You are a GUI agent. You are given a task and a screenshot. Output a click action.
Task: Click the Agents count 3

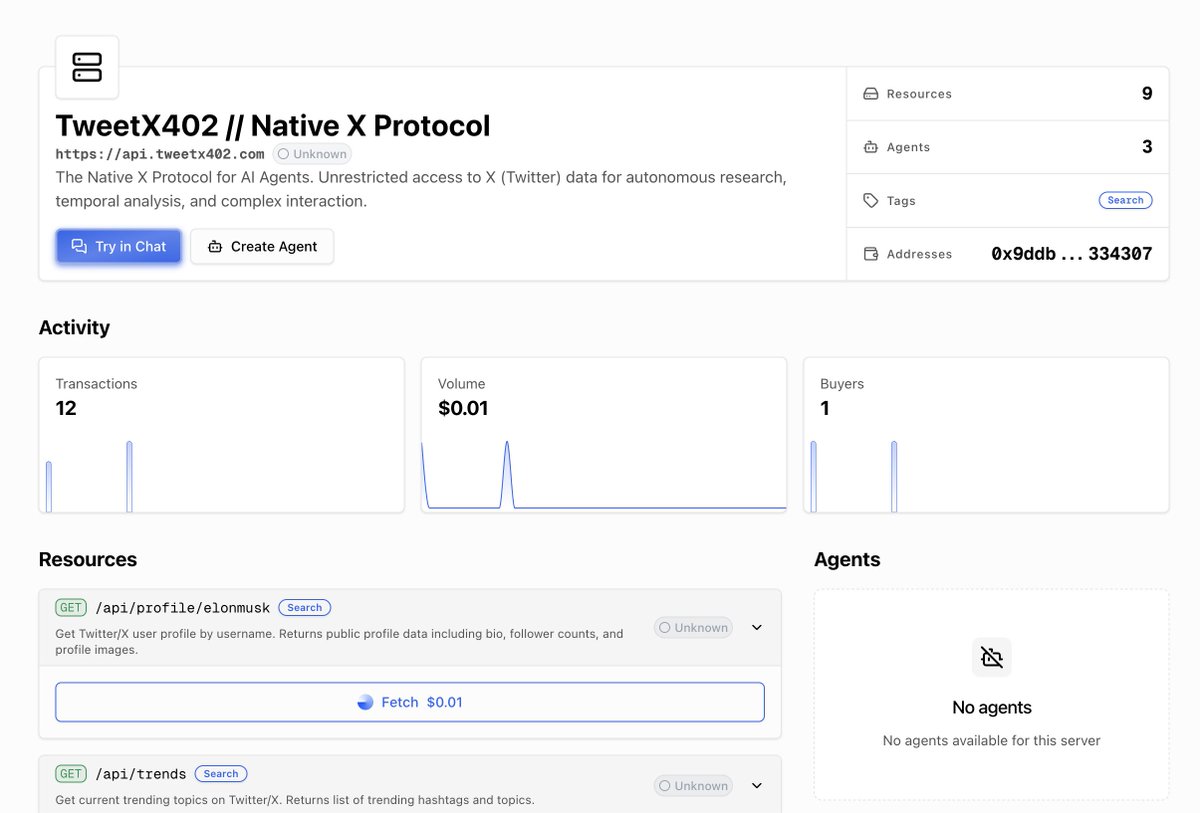pyautogui.click(x=1147, y=147)
